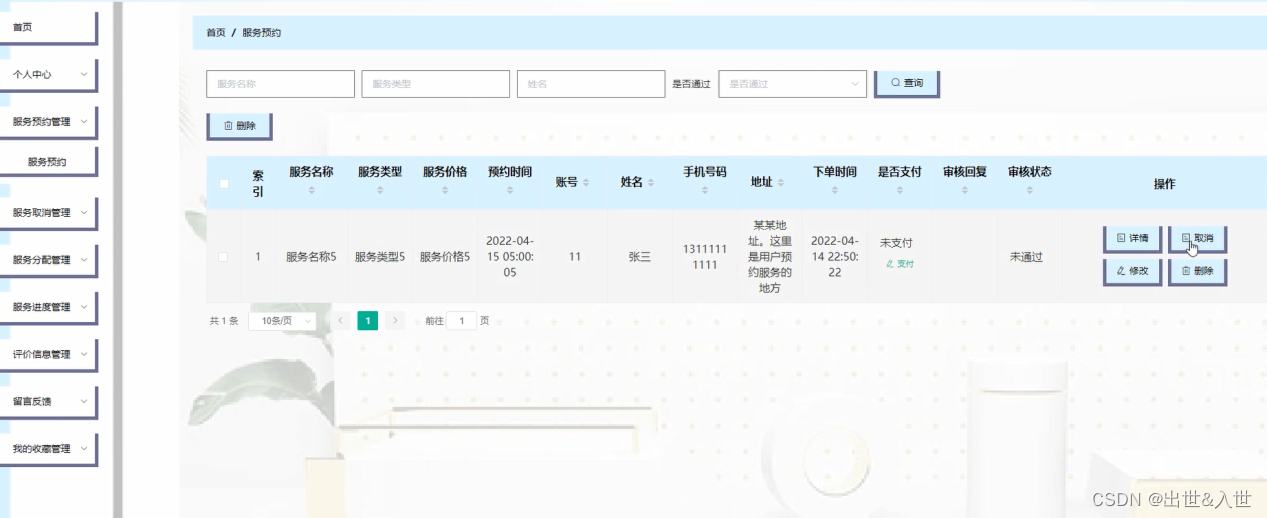This screenshot has width=1267, height=518.
Task: Click the 操作 column header
Action: (x=1165, y=184)
